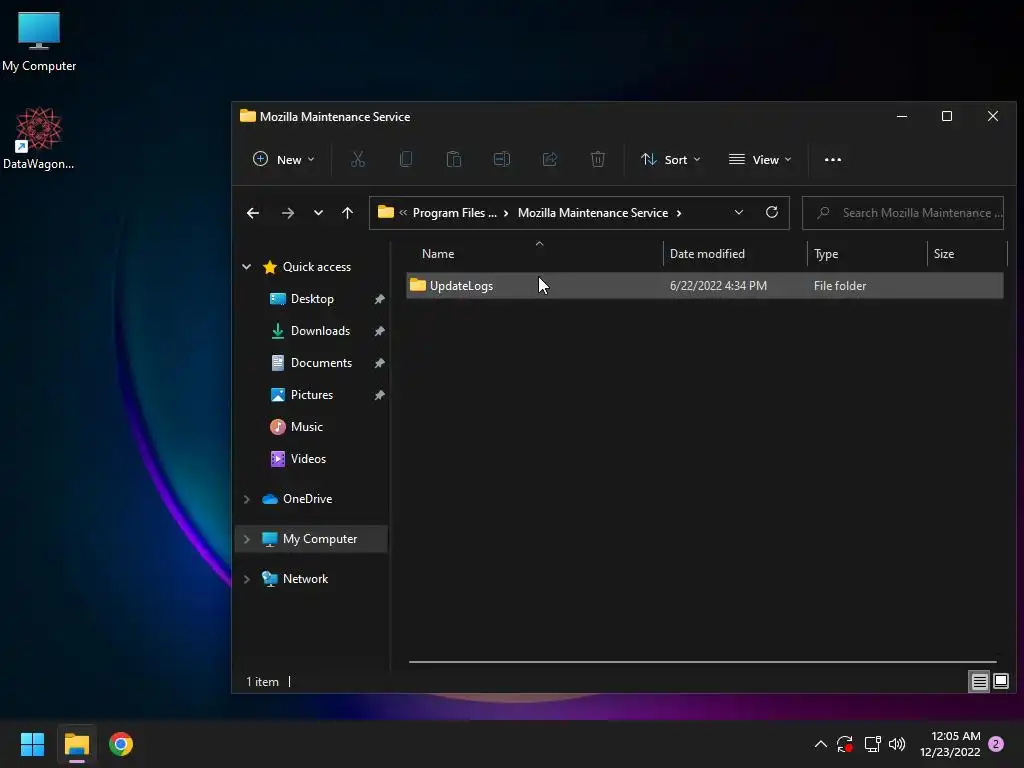Click the horizontal scrollbar in file list
1024x768 pixels.
coord(702,662)
